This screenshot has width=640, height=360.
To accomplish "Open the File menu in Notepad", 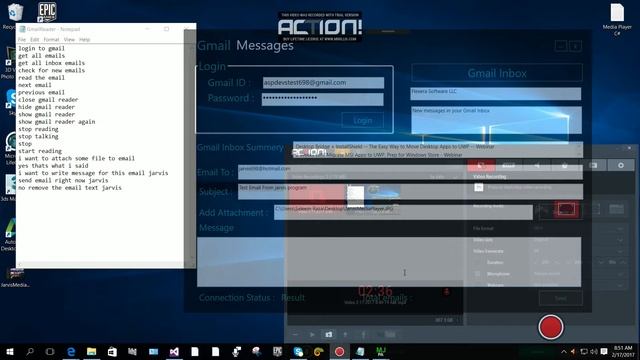I will click(22, 40).
